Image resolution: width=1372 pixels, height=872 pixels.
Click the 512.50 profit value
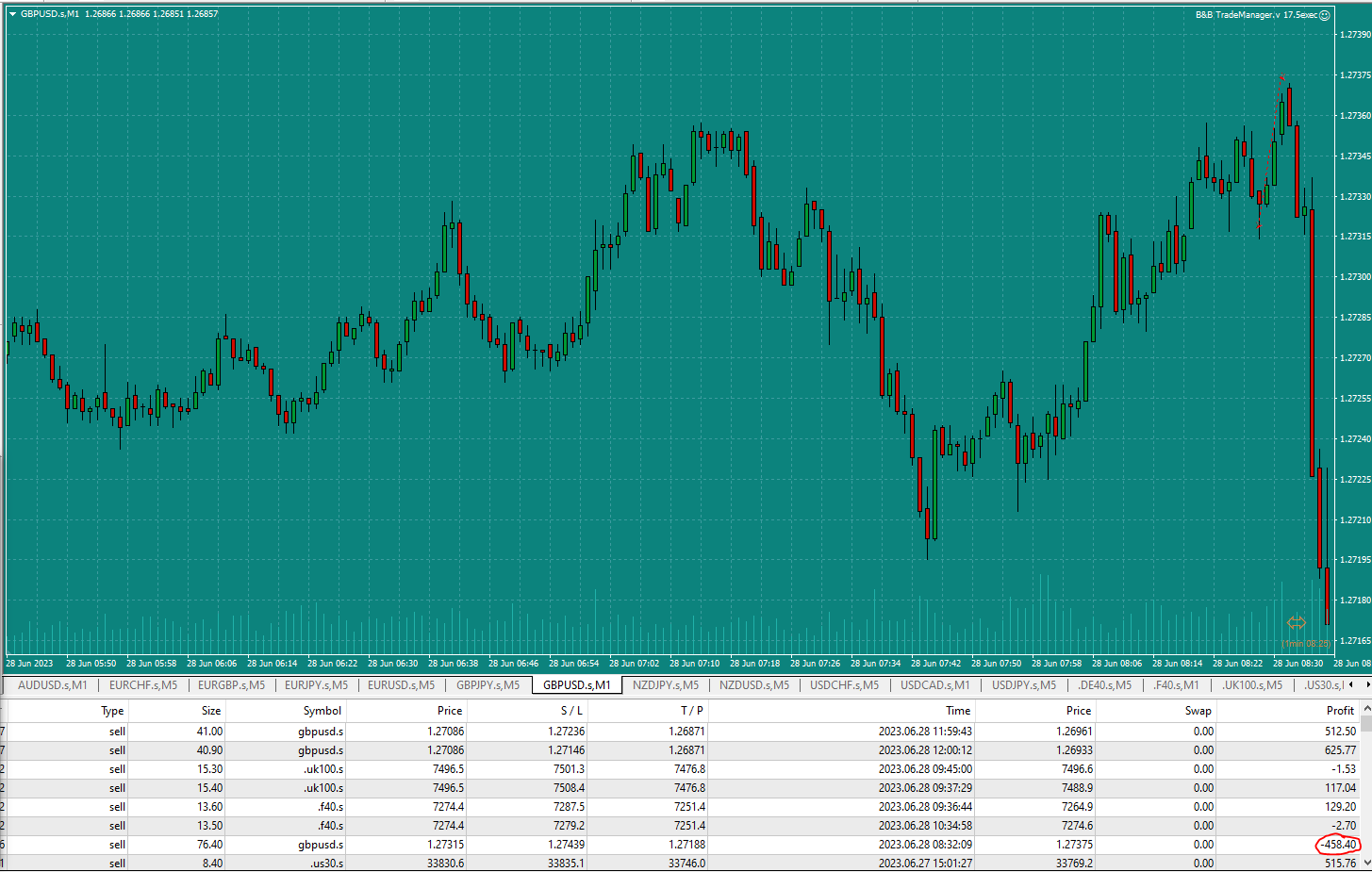[x=1340, y=732]
